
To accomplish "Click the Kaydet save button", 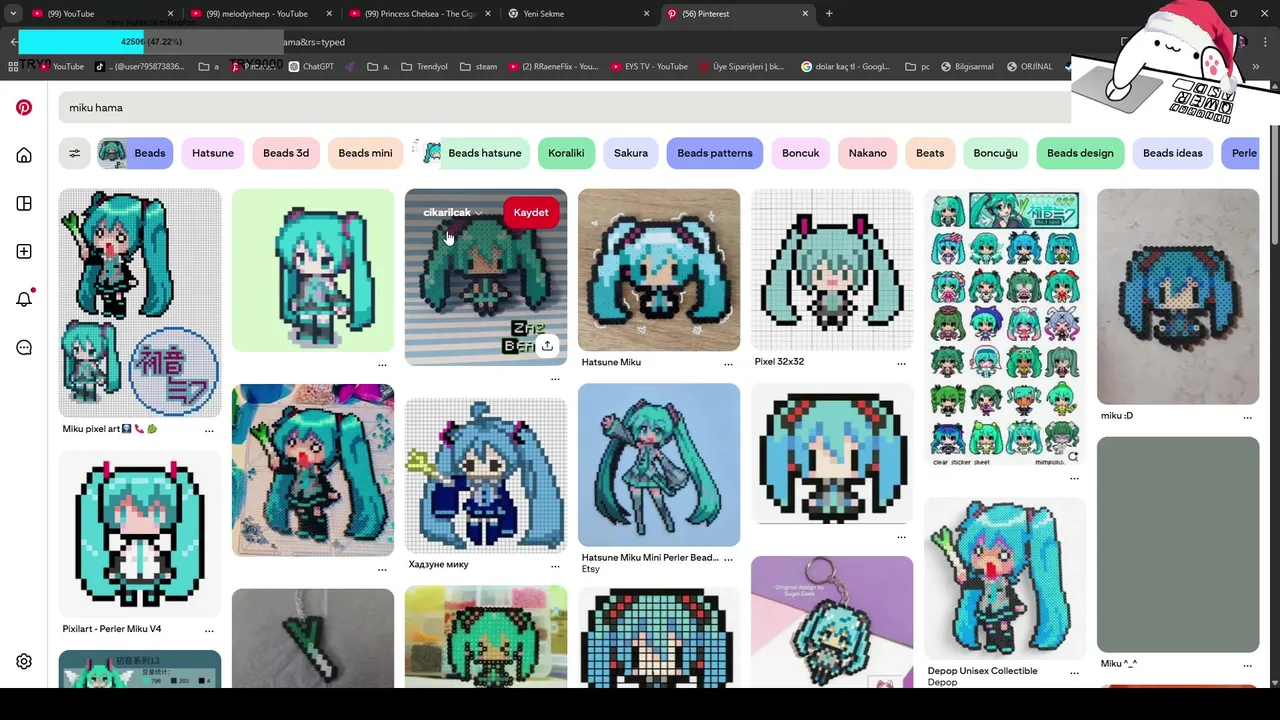I will pyautogui.click(x=531, y=212).
